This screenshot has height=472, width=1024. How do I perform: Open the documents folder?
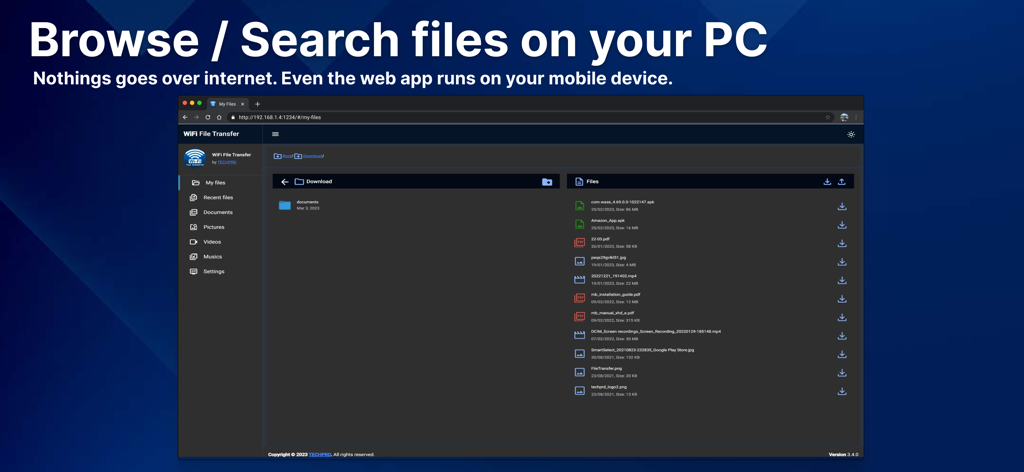[x=285, y=205]
